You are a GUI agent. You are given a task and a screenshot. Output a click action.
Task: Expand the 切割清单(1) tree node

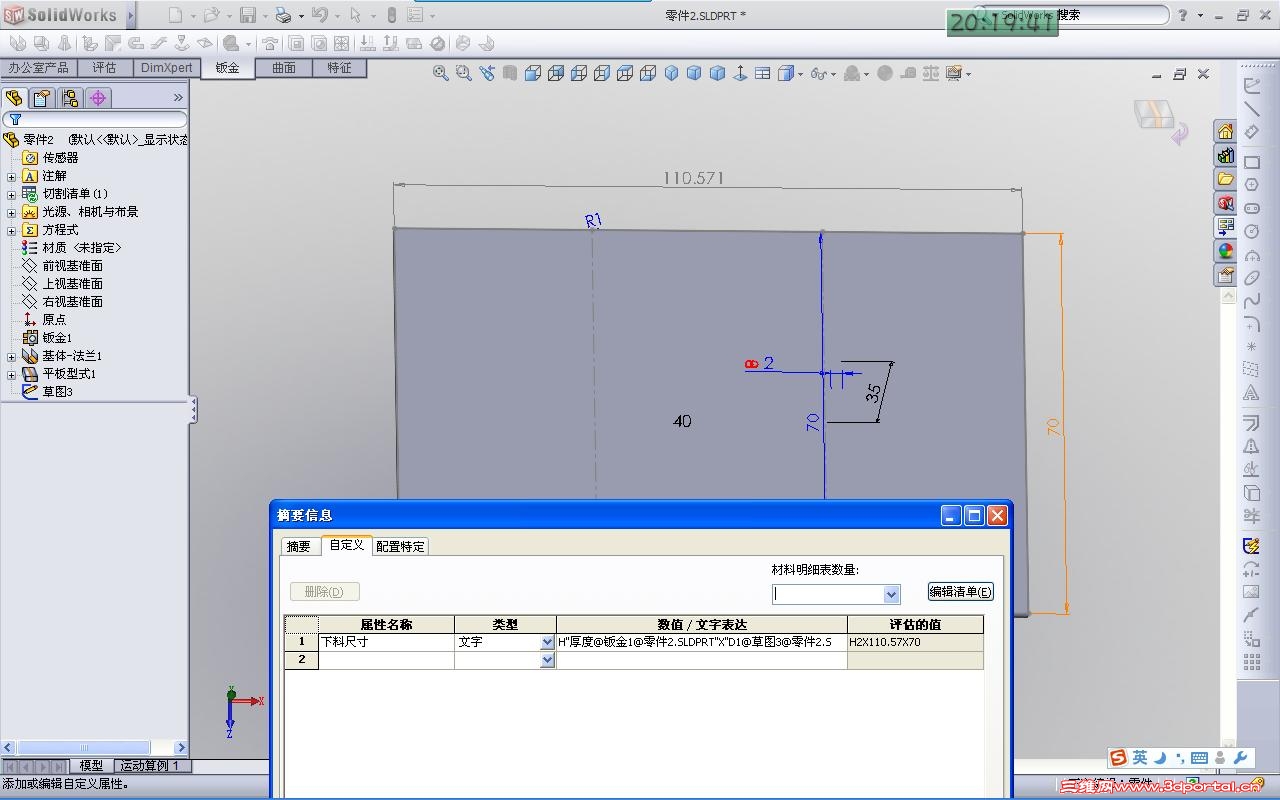(12, 194)
